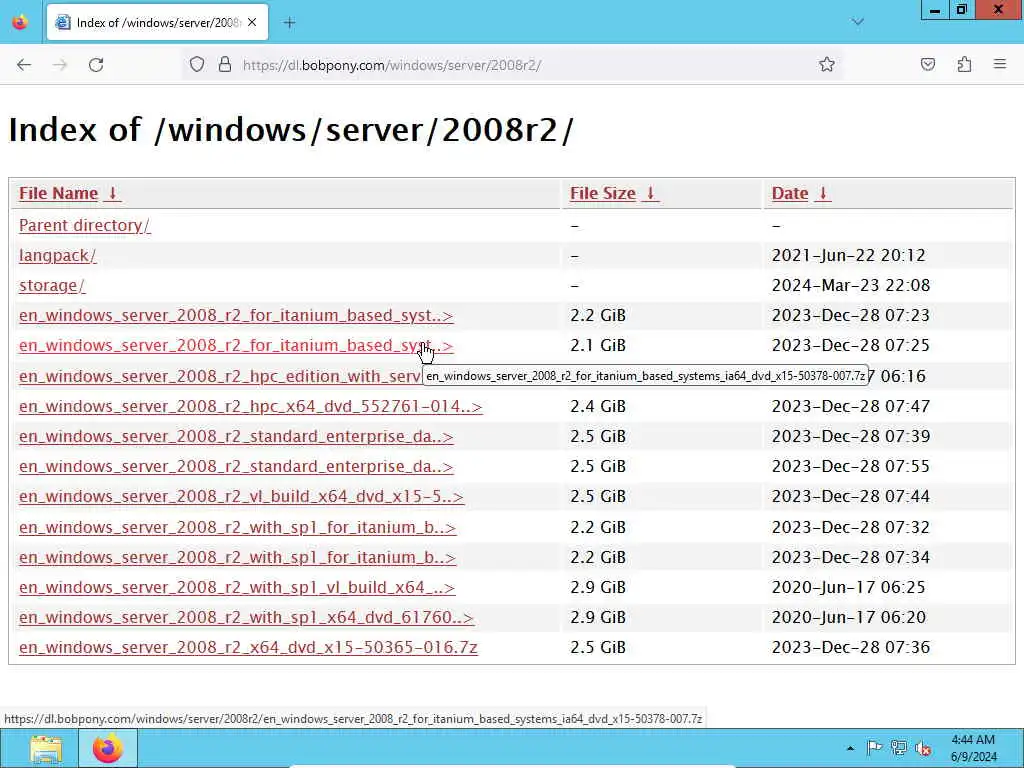Click the browser back arrow

point(24,65)
